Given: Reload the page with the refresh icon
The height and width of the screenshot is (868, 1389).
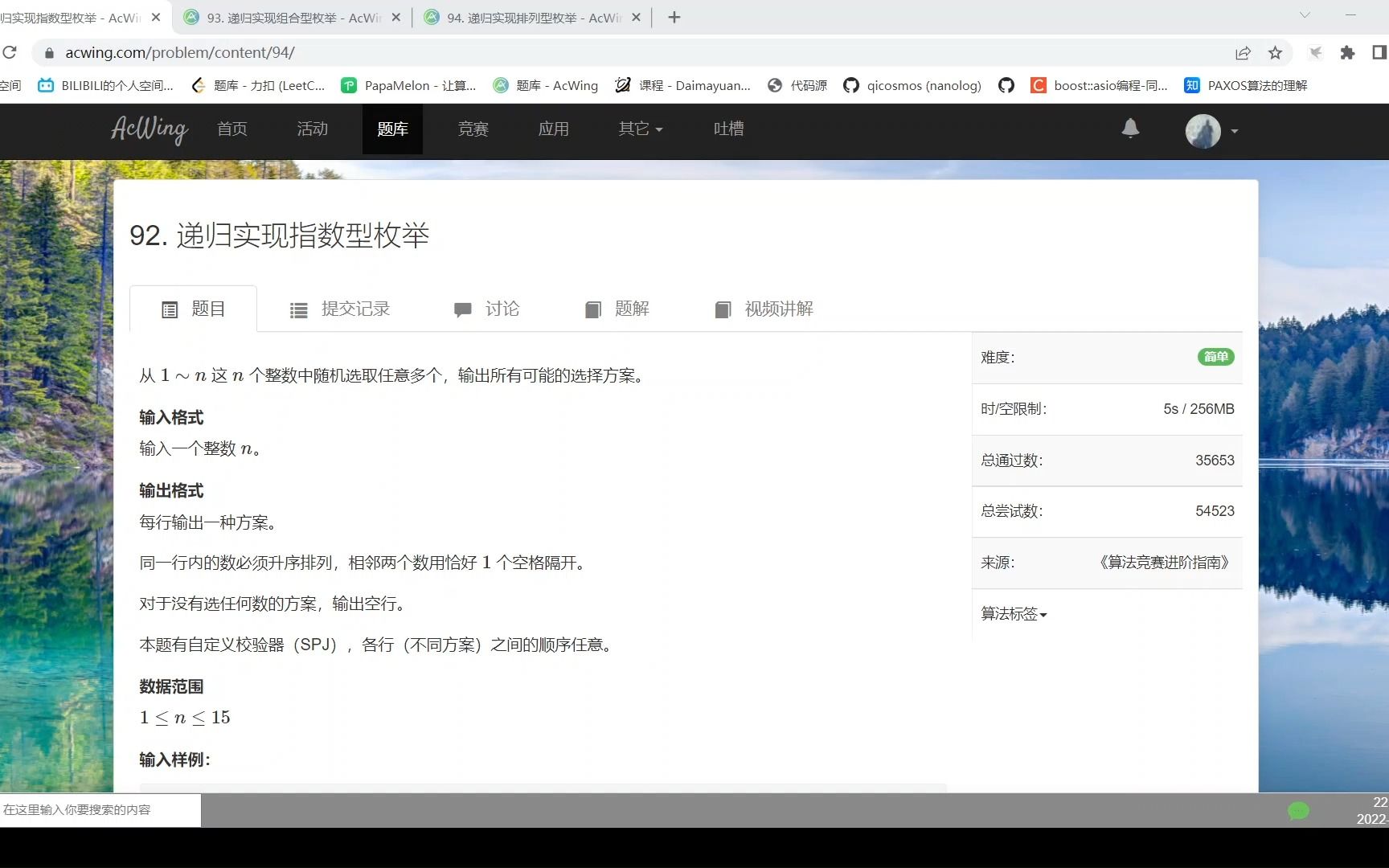Looking at the screenshot, I should 10,53.
